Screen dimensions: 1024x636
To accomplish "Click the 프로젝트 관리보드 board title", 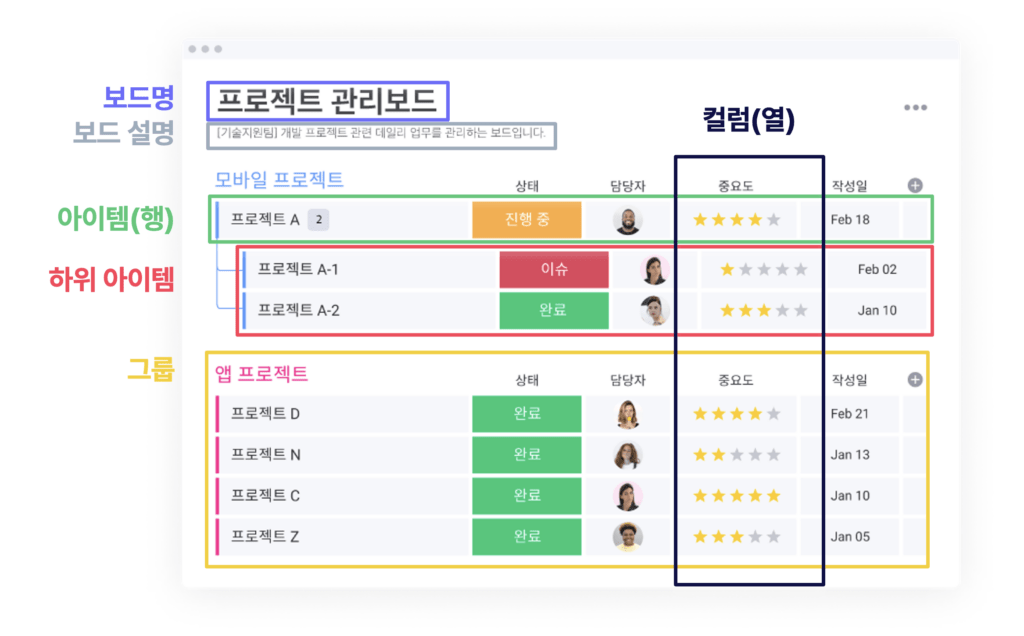I will pyautogui.click(x=327, y=101).
